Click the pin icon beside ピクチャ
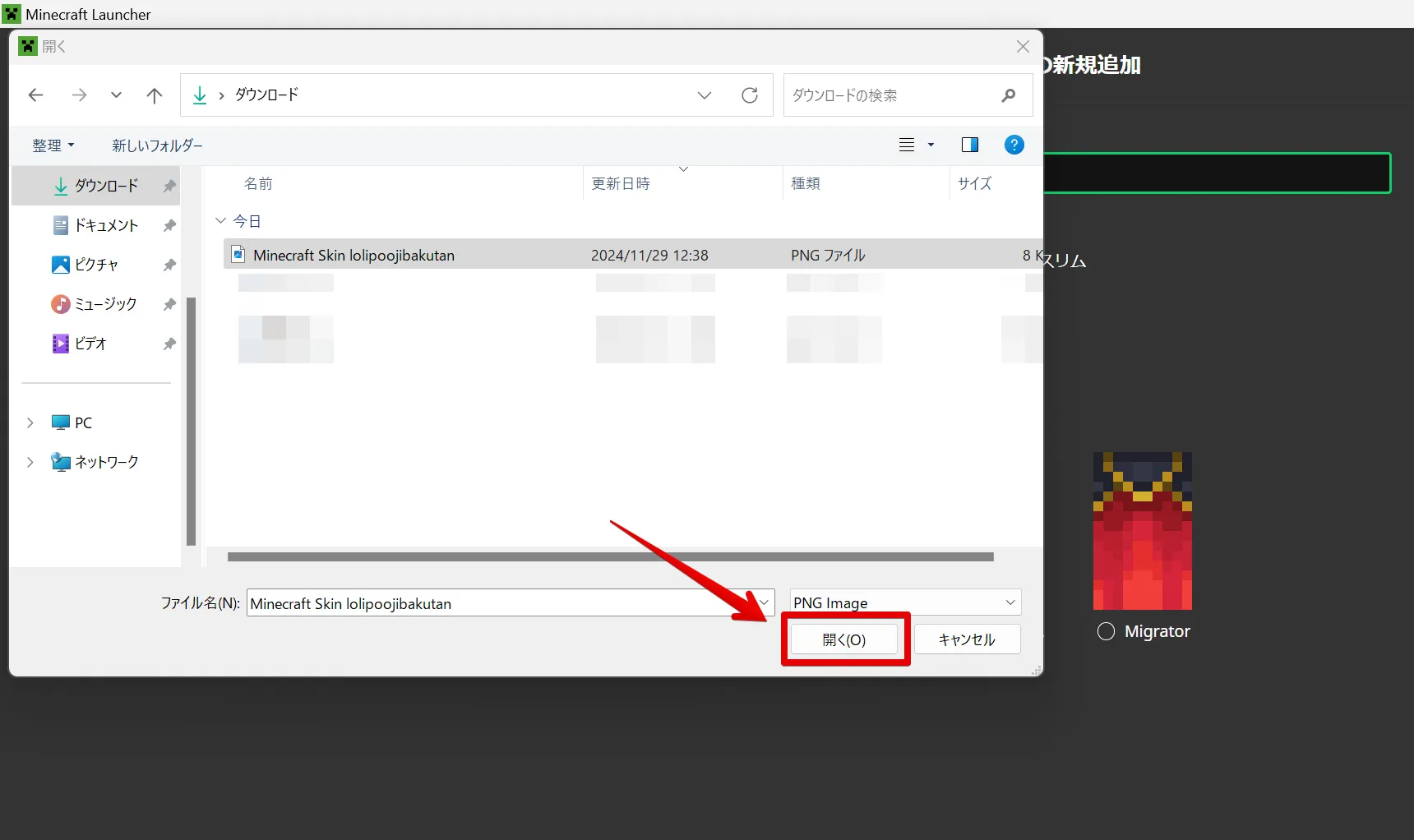Image resolution: width=1414 pixels, height=840 pixels. coord(169,265)
